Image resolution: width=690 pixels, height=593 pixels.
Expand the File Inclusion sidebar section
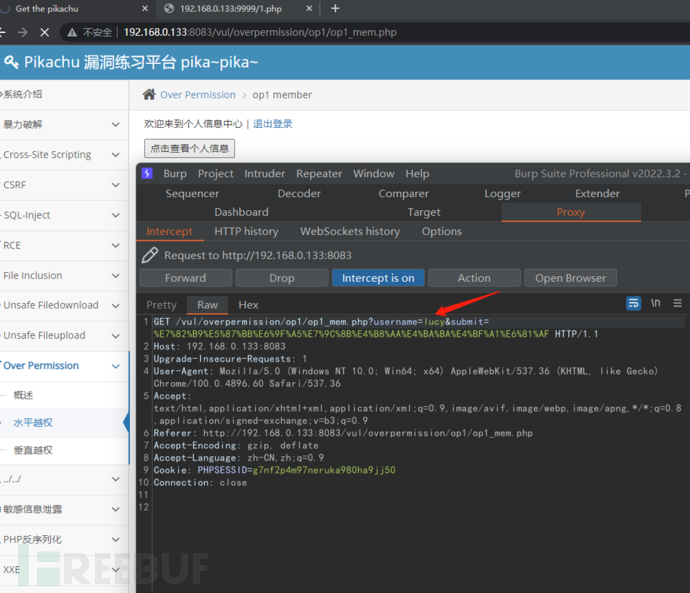pos(62,275)
